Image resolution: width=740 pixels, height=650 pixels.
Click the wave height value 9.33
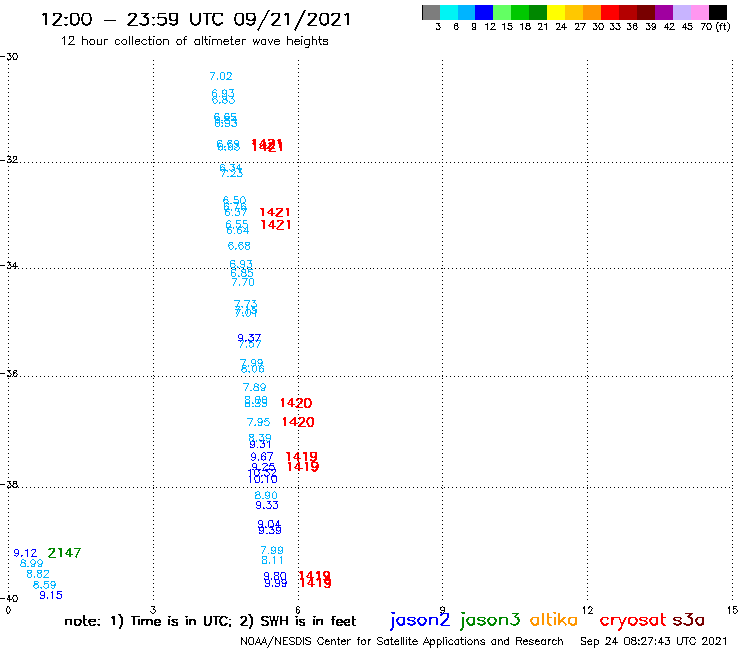[x=267, y=505]
